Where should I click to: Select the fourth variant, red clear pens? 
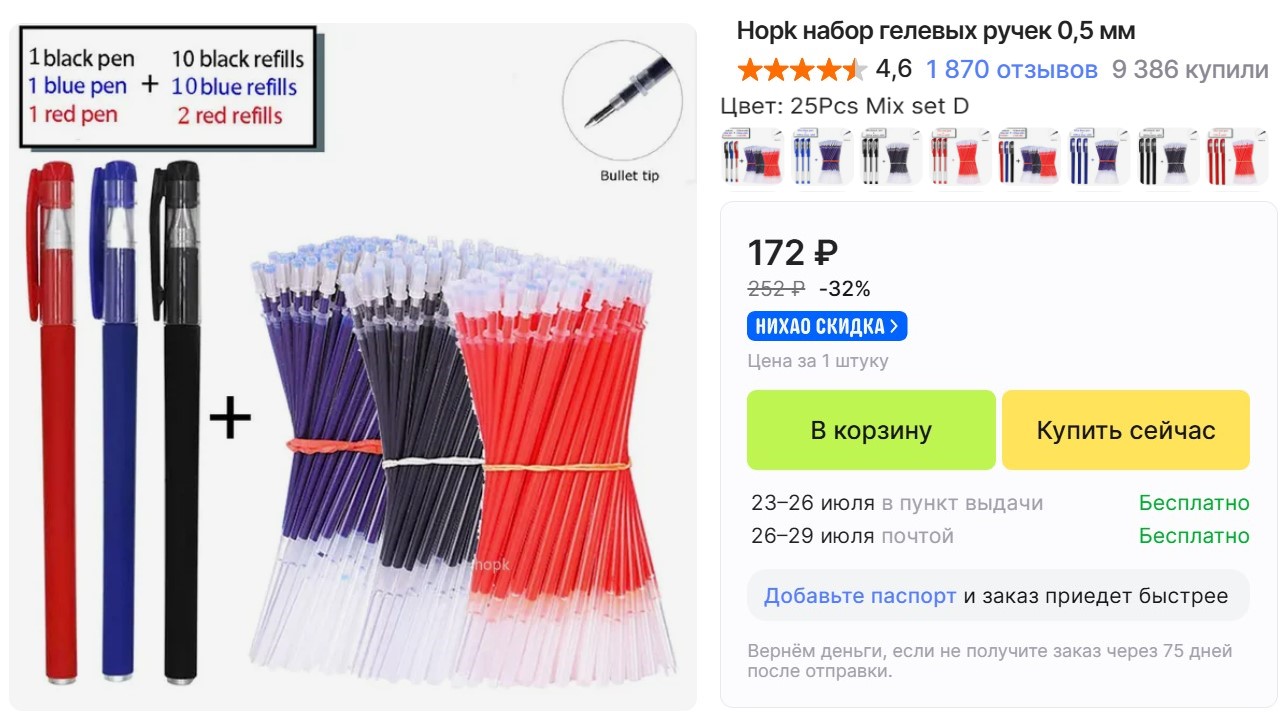(960, 156)
